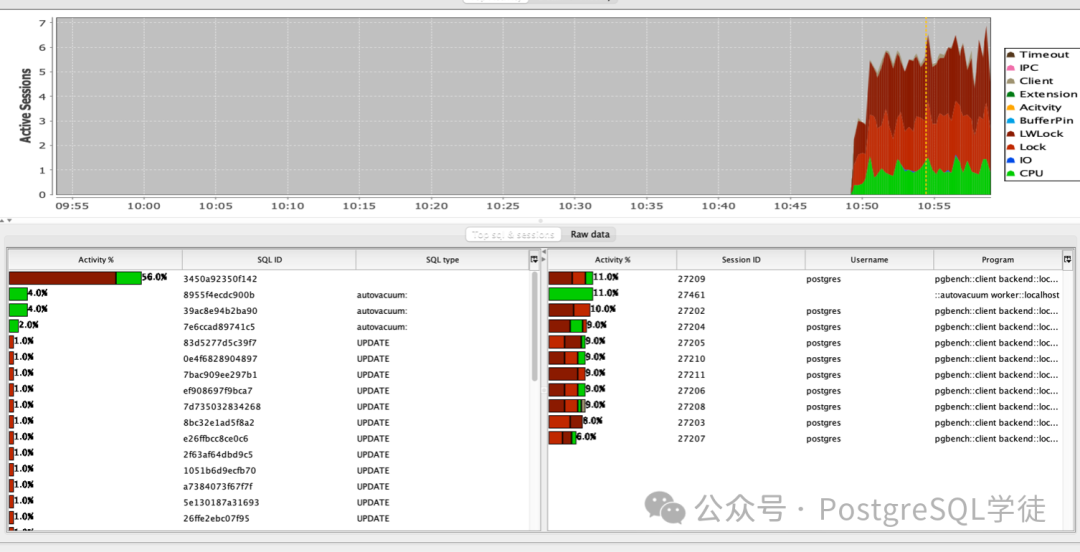
Task: Click the ::autovacuum worker::localhost program cell
Action: [x=997, y=295]
